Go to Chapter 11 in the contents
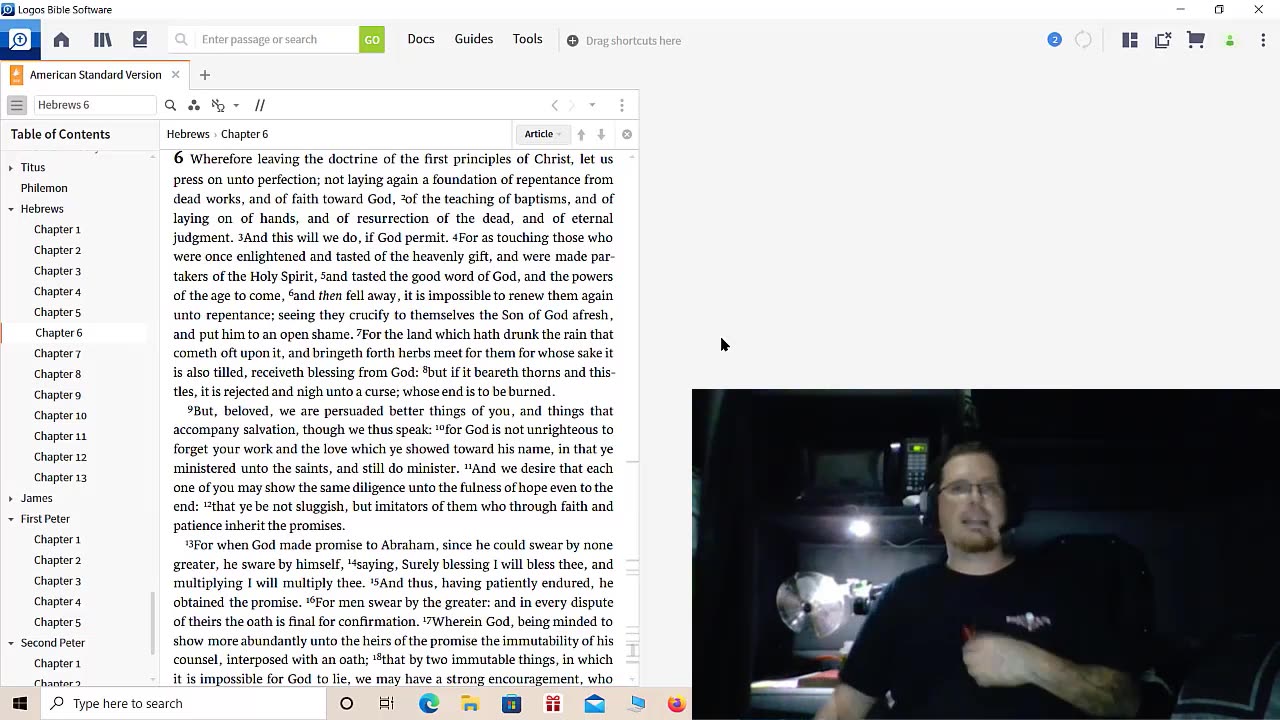This screenshot has height=720, width=1280. (x=60, y=436)
